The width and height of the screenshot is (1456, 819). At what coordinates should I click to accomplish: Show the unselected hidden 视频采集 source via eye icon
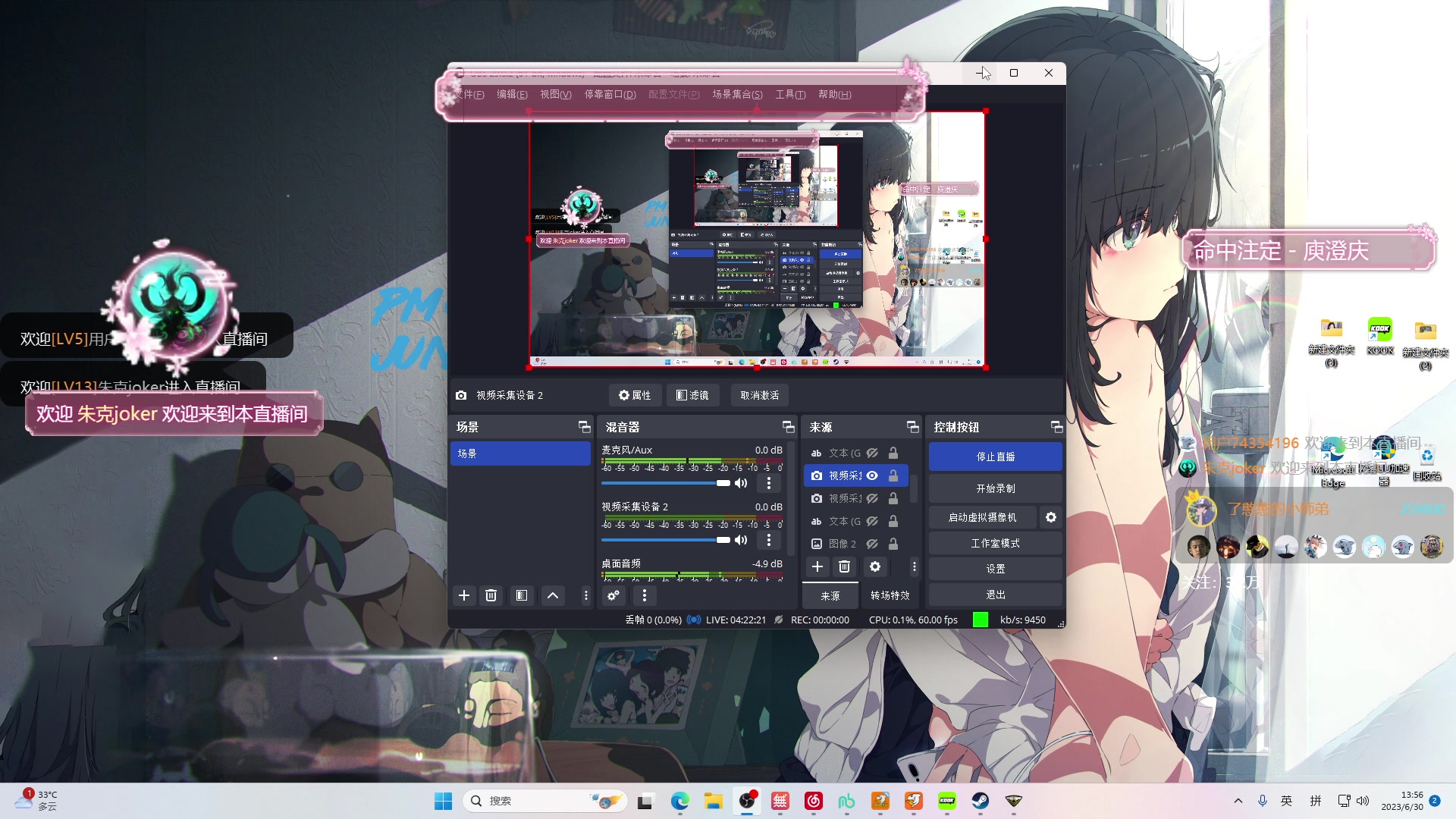(872, 498)
